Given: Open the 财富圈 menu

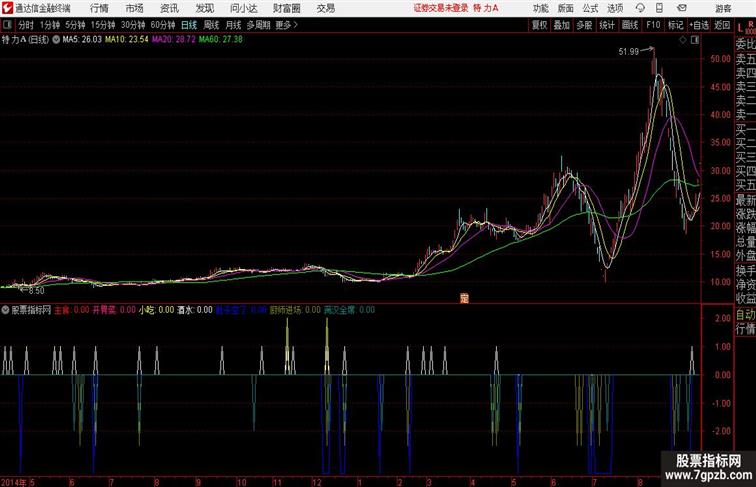Looking at the screenshot, I should click(x=287, y=8).
